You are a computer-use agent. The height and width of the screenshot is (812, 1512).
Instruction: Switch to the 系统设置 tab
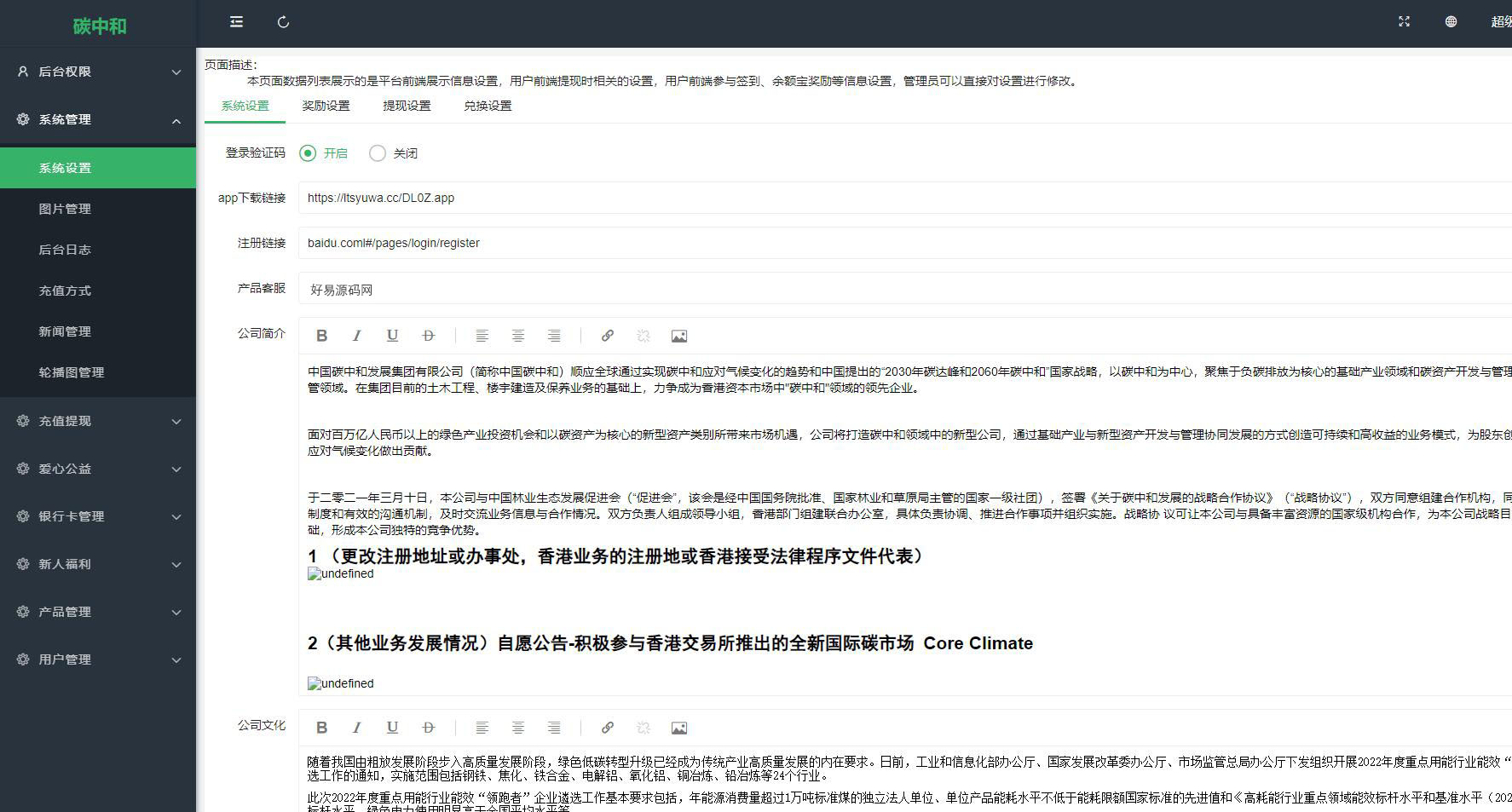[x=245, y=106]
